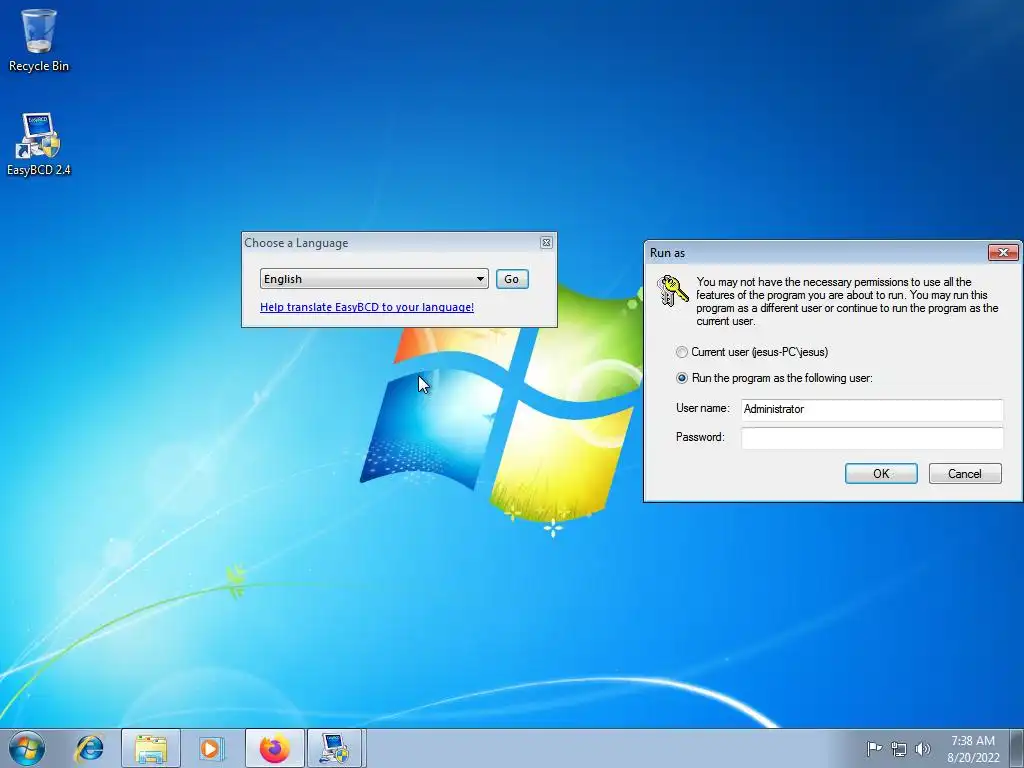Open Internet Explorer from the taskbar
1024x768 pixels.
click(89, 748)
